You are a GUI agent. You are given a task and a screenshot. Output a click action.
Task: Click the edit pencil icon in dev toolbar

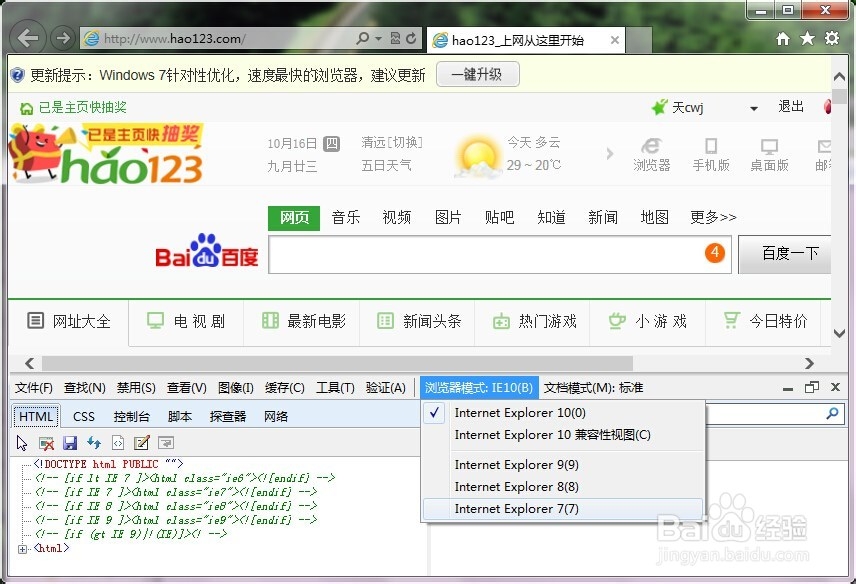[x=141, y=443]
